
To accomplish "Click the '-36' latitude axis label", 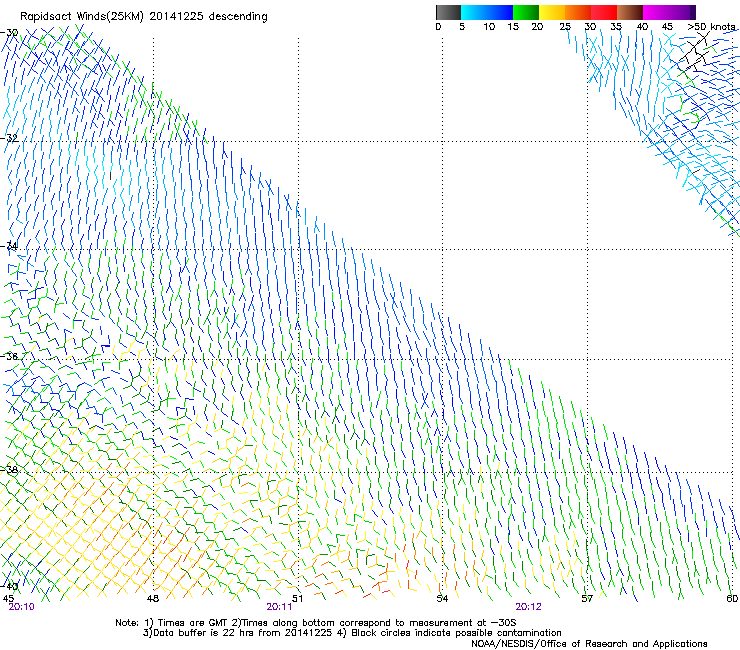I will [x=9, y=356].
